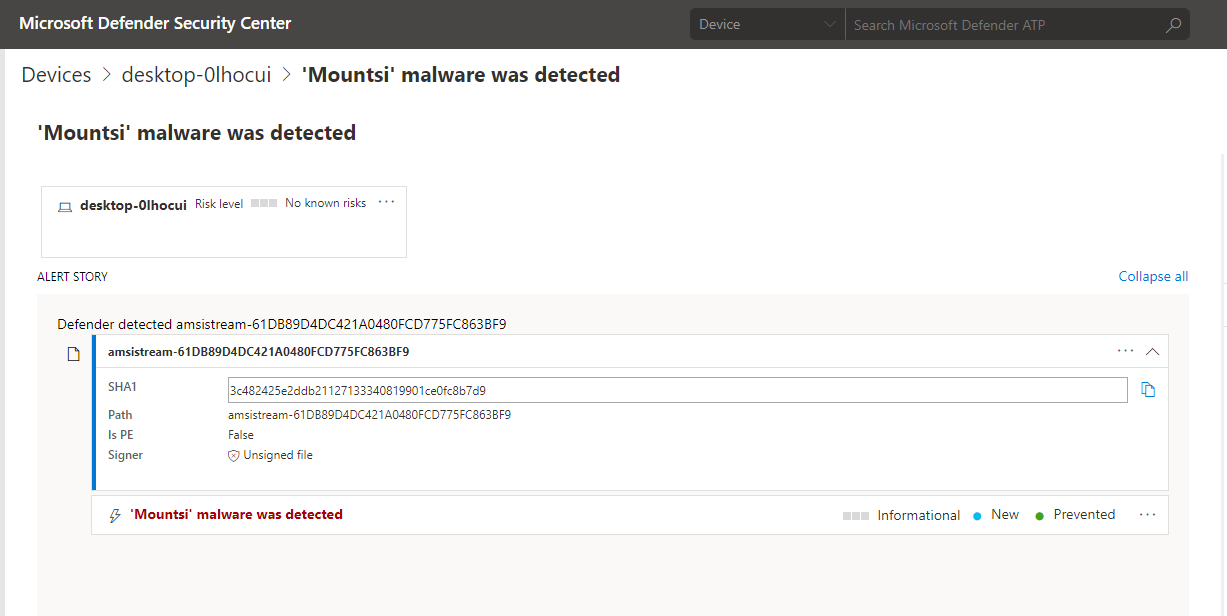Click the search magnifier in the top bar
1227x616 pixels.
1173,23
